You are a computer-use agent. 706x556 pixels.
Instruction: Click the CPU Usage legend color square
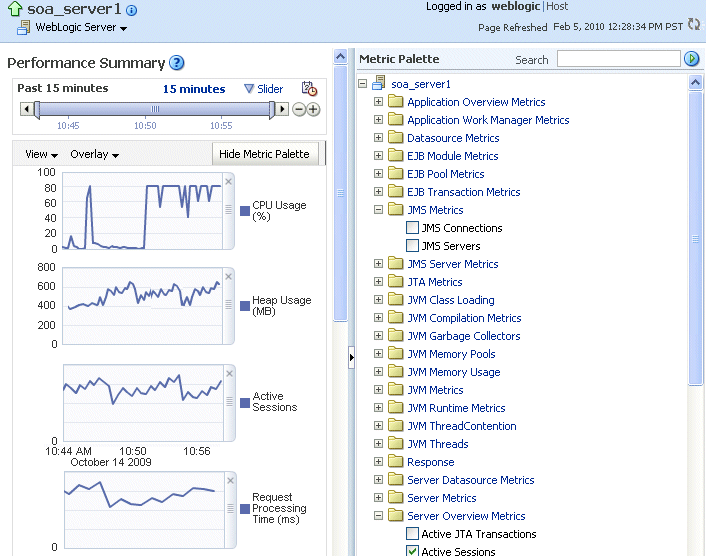[x=245, y=211]
